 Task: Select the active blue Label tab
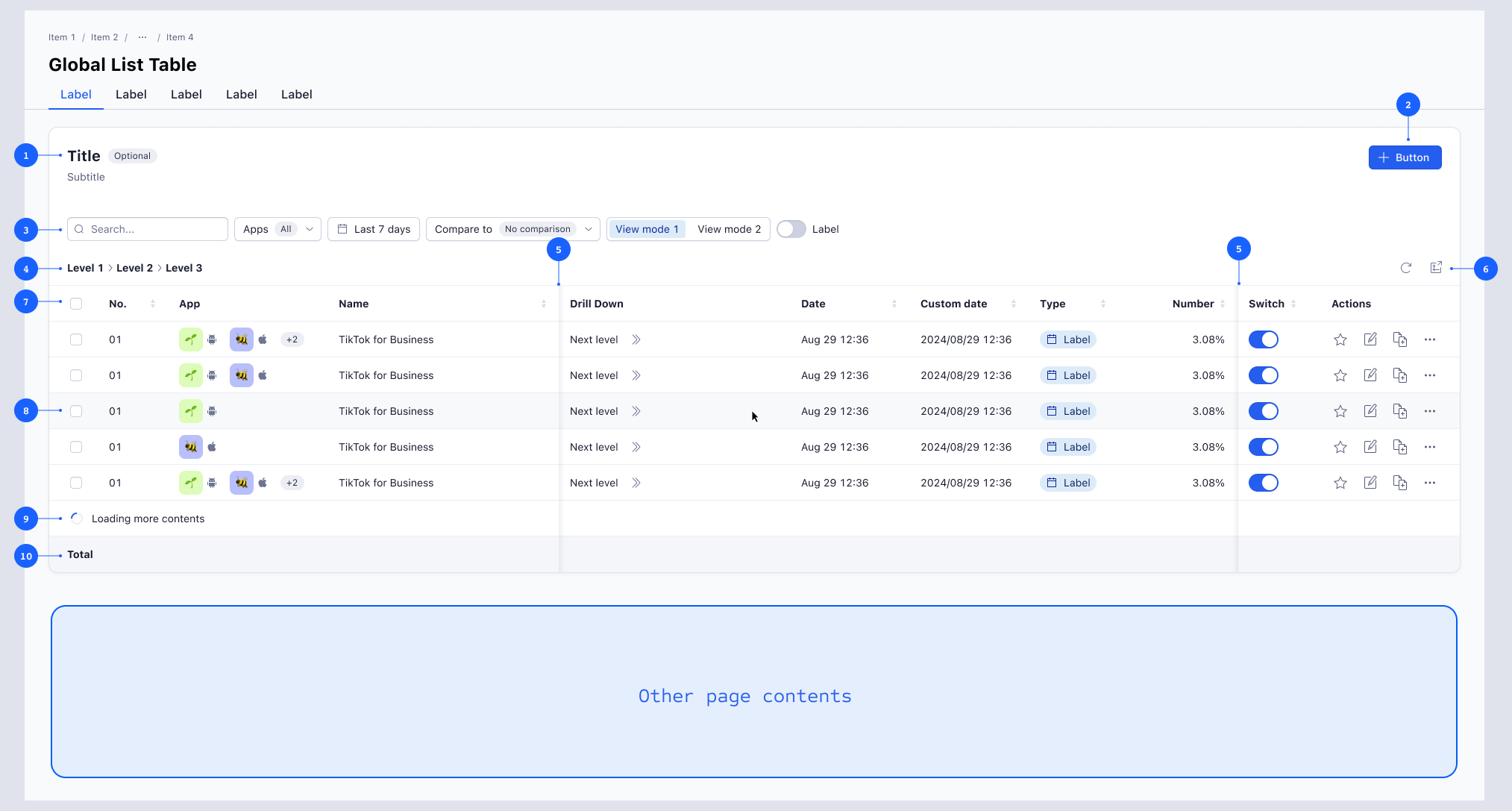(x=76, y=95)
